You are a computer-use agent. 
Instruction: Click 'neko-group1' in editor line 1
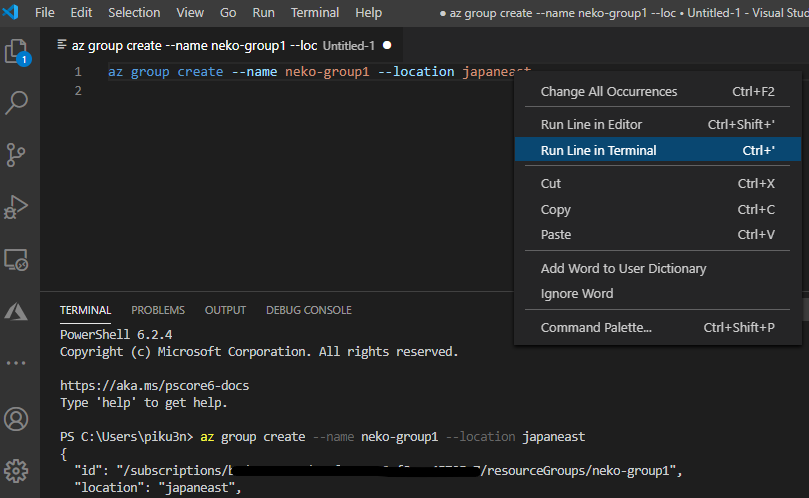point(327,71)
